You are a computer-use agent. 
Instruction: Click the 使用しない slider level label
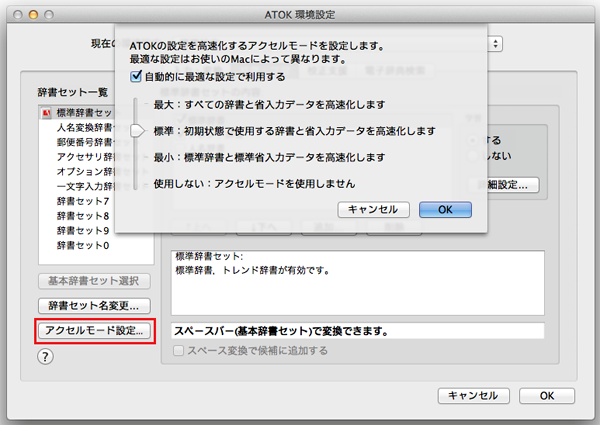pyautogui.click(x=254, y=184)
